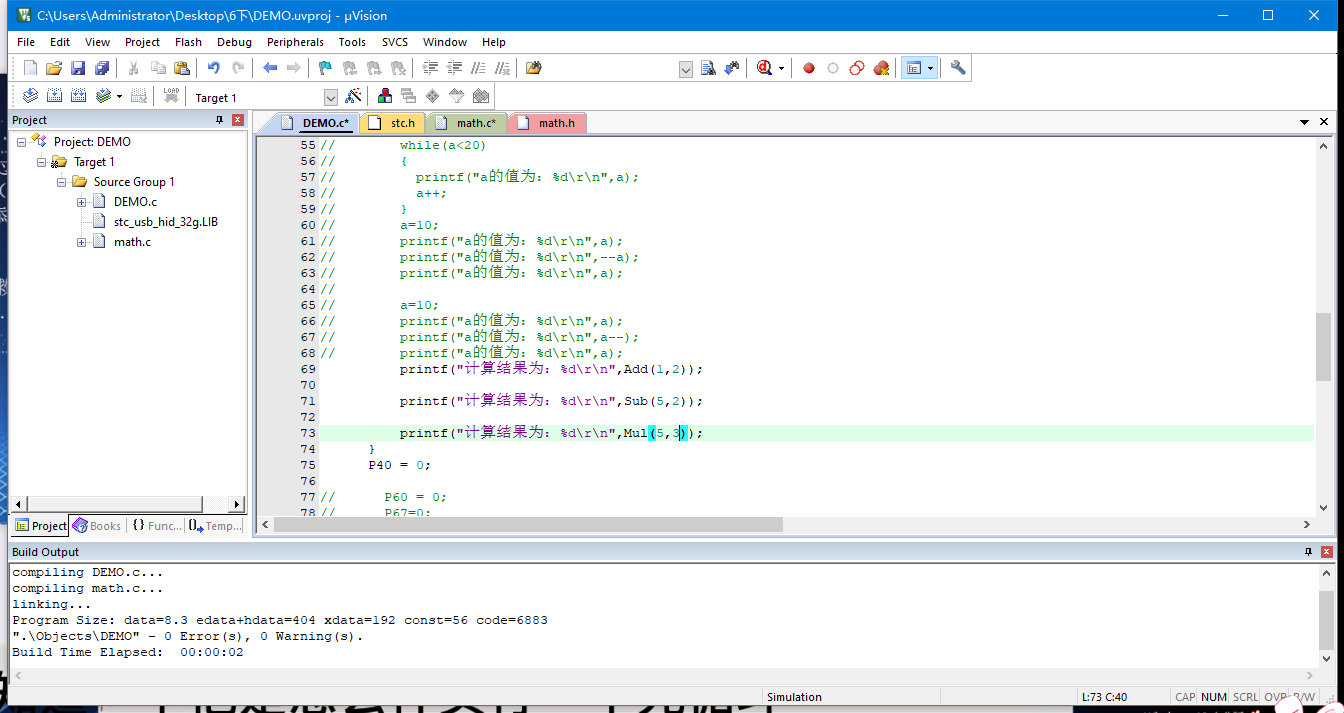Toggle the Build Output panel pin

coord(1309,552)
